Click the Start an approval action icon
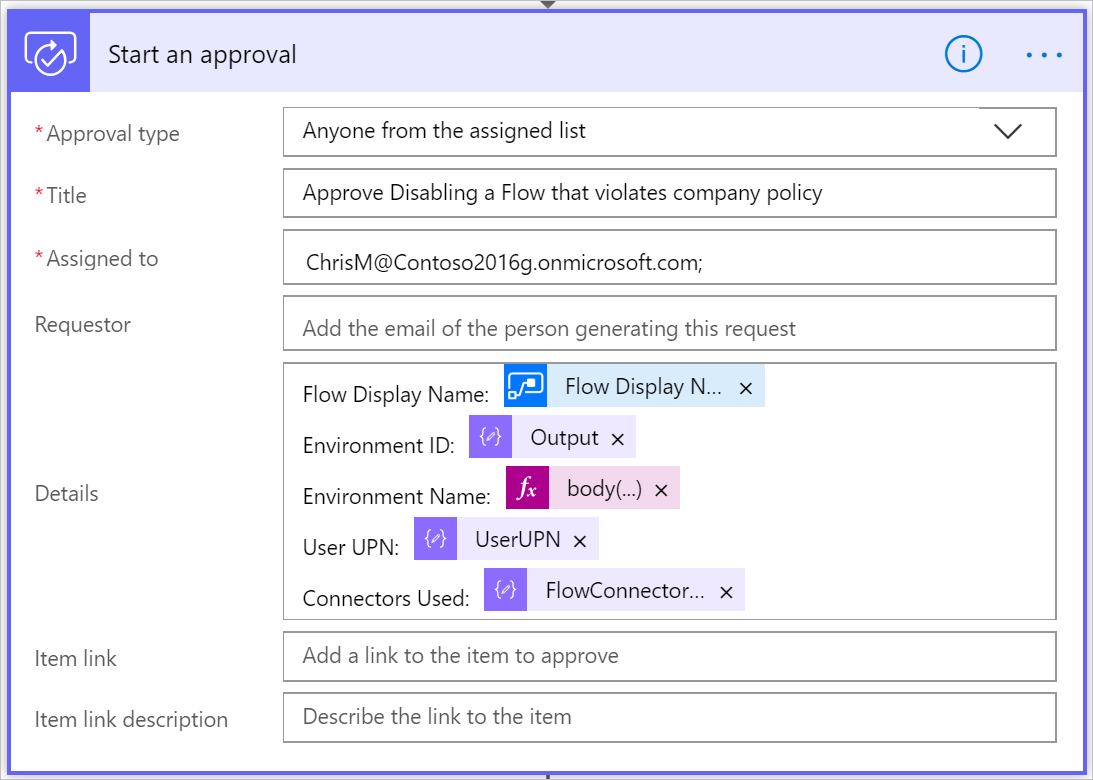Viewport: 1093px width, 780px height. (x=50, y=54)
